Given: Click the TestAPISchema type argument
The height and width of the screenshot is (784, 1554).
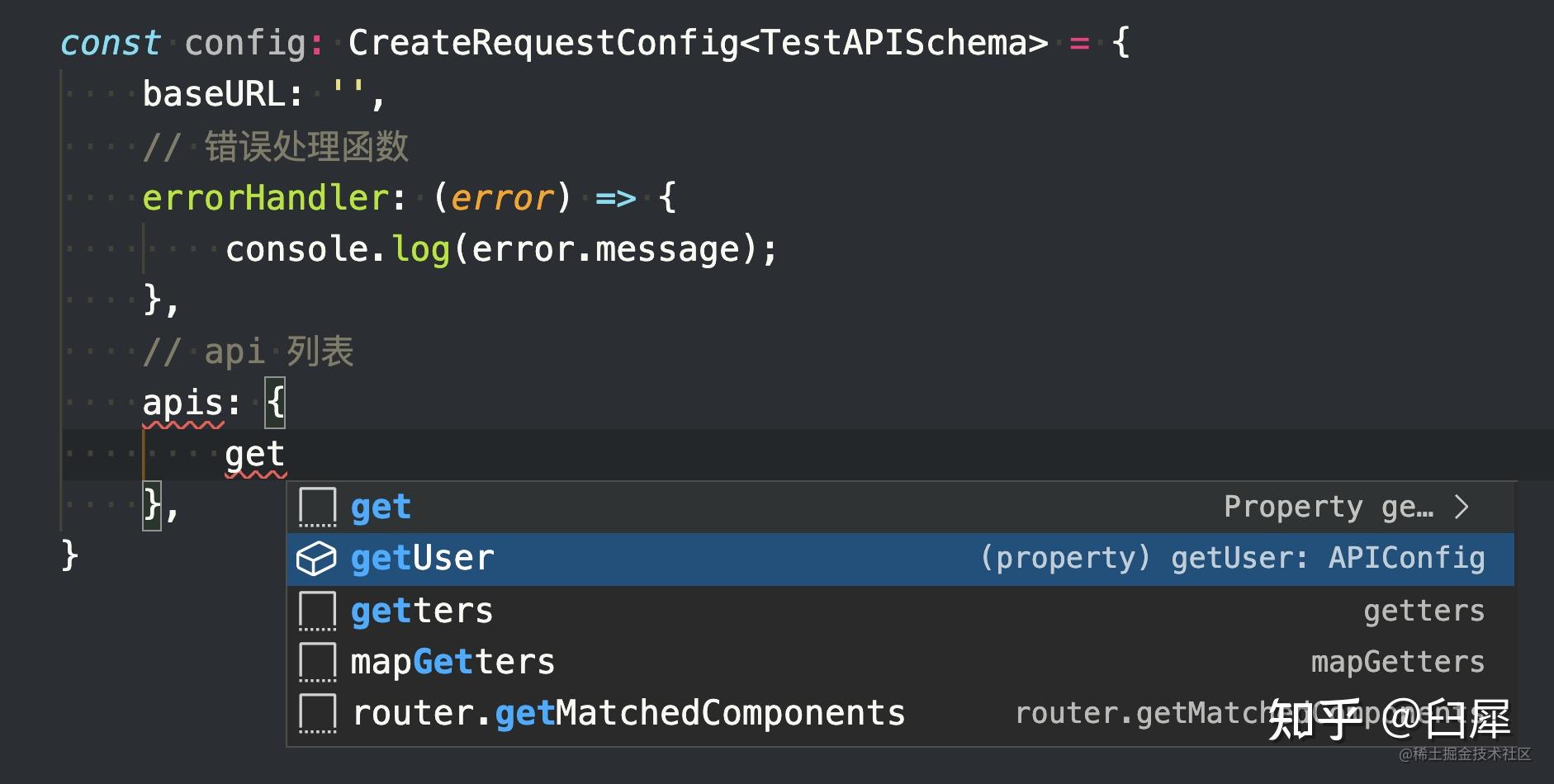Looking at the screenshot, I should [x=894, y=43].
